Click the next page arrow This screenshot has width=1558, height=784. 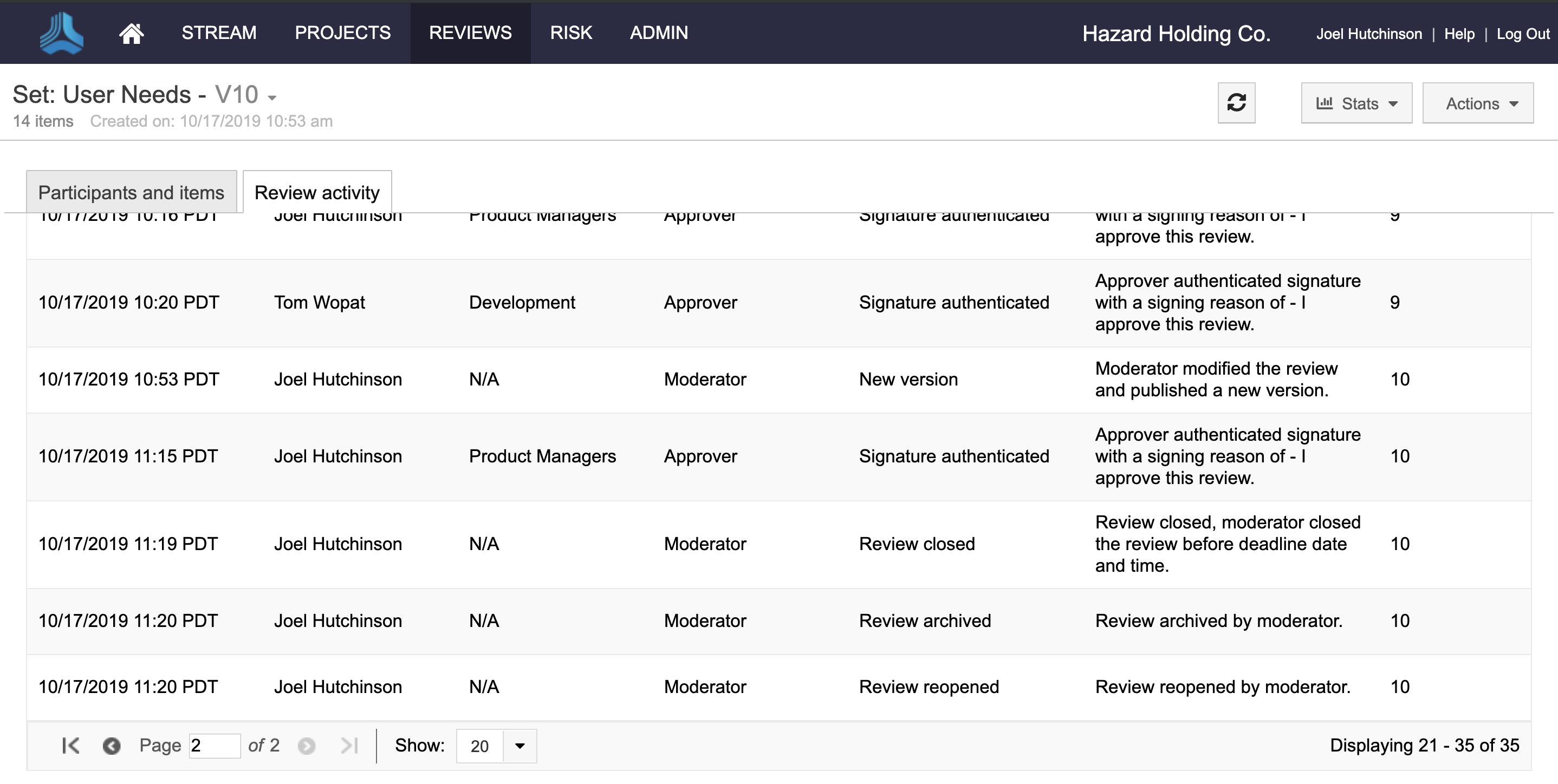(307, 746)
